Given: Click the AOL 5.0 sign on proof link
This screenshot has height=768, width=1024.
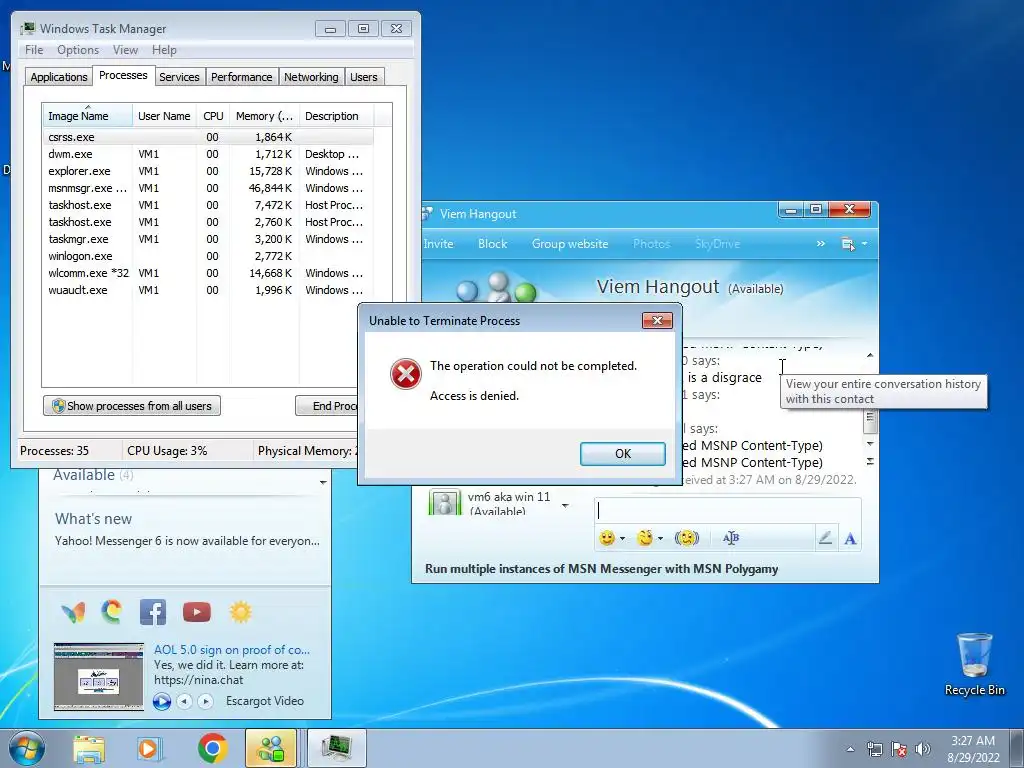Looking at the screenshot, I should coord(232,650).
